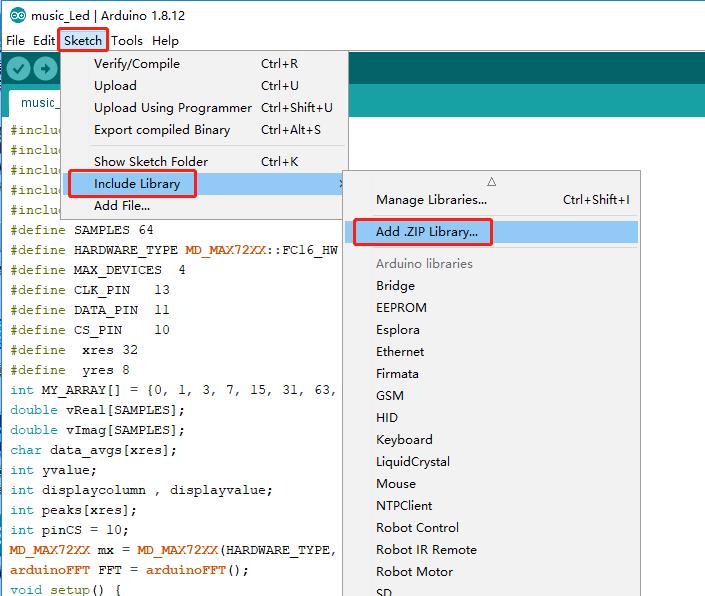Click the Verify checkmark toolbar icon
The width and height of the screenshot is (705, 596).
(19, 68)
